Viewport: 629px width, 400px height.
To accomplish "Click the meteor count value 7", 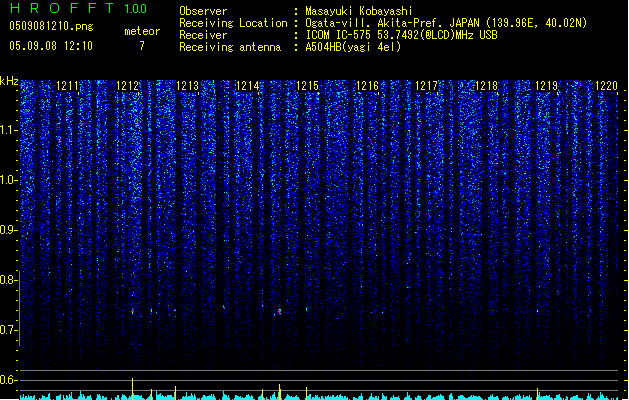I will tap(142, 46).
